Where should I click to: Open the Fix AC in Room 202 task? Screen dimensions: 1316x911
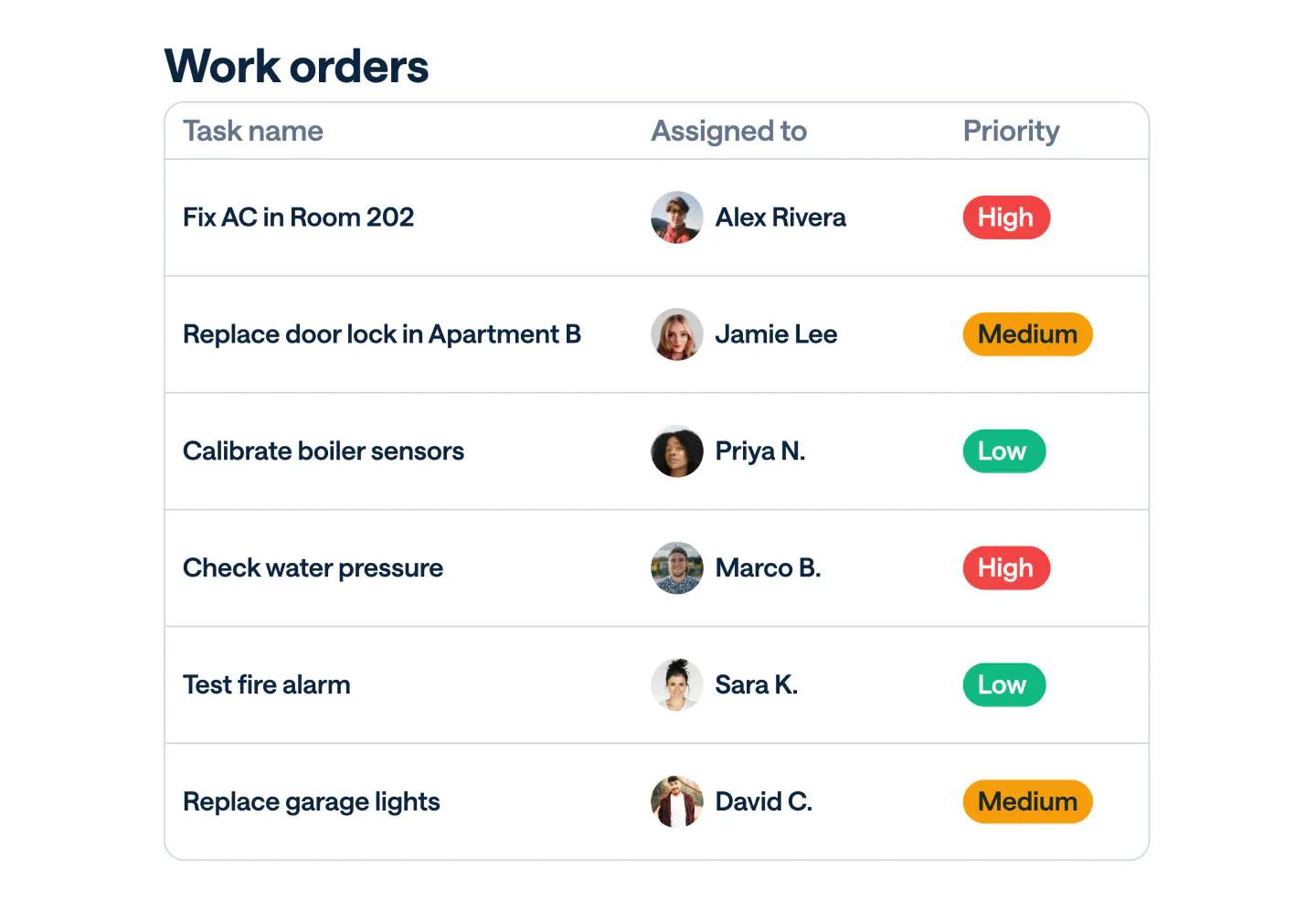coord(298,217)
